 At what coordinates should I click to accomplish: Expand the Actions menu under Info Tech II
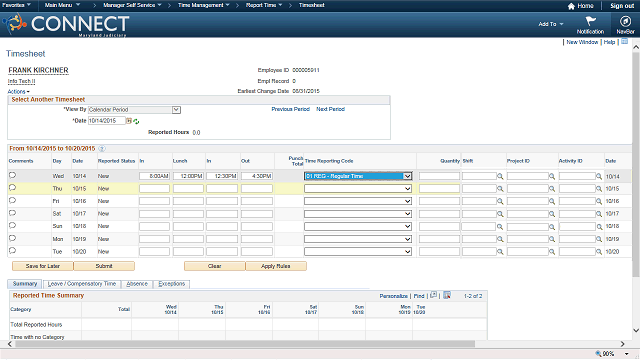point(18,91)
